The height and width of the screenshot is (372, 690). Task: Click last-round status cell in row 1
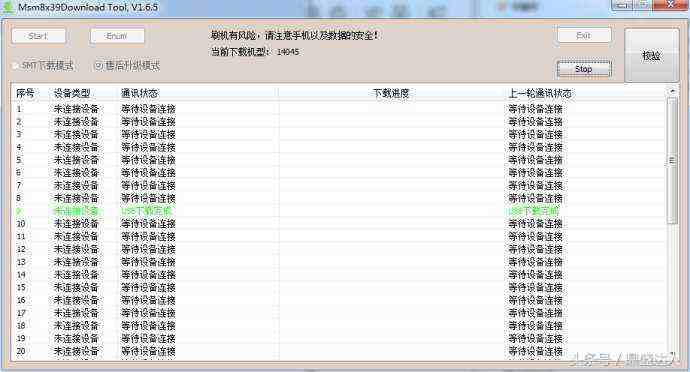[536, 109]
